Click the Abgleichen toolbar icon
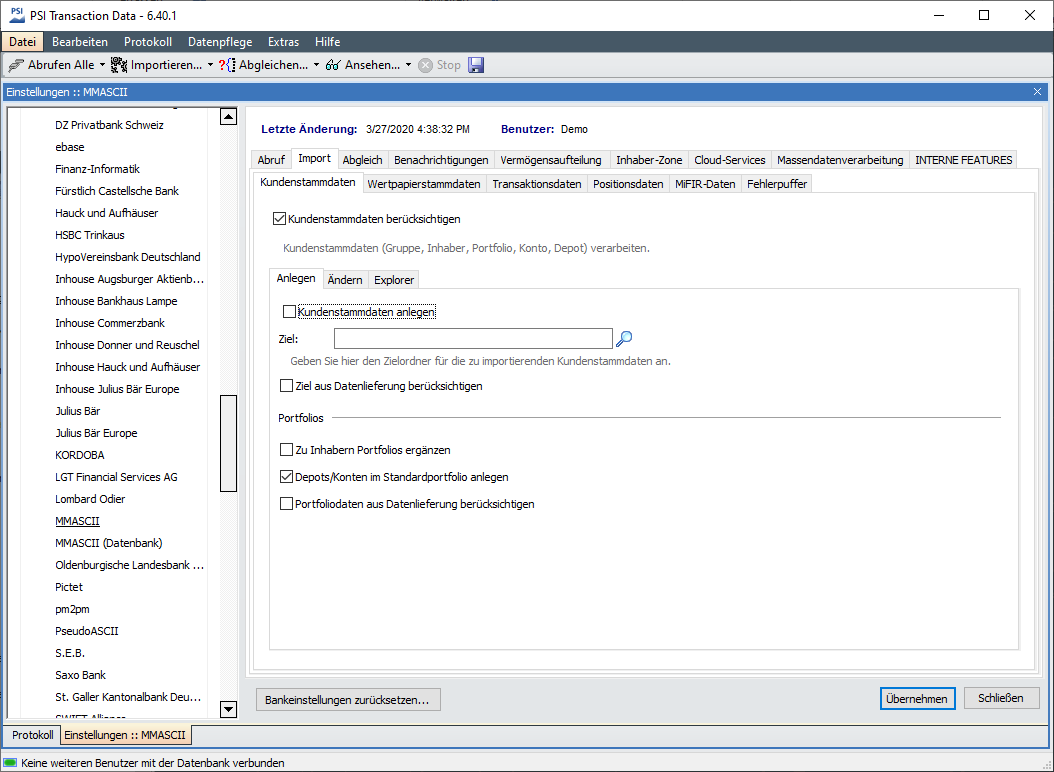 (x=226, y=65)
